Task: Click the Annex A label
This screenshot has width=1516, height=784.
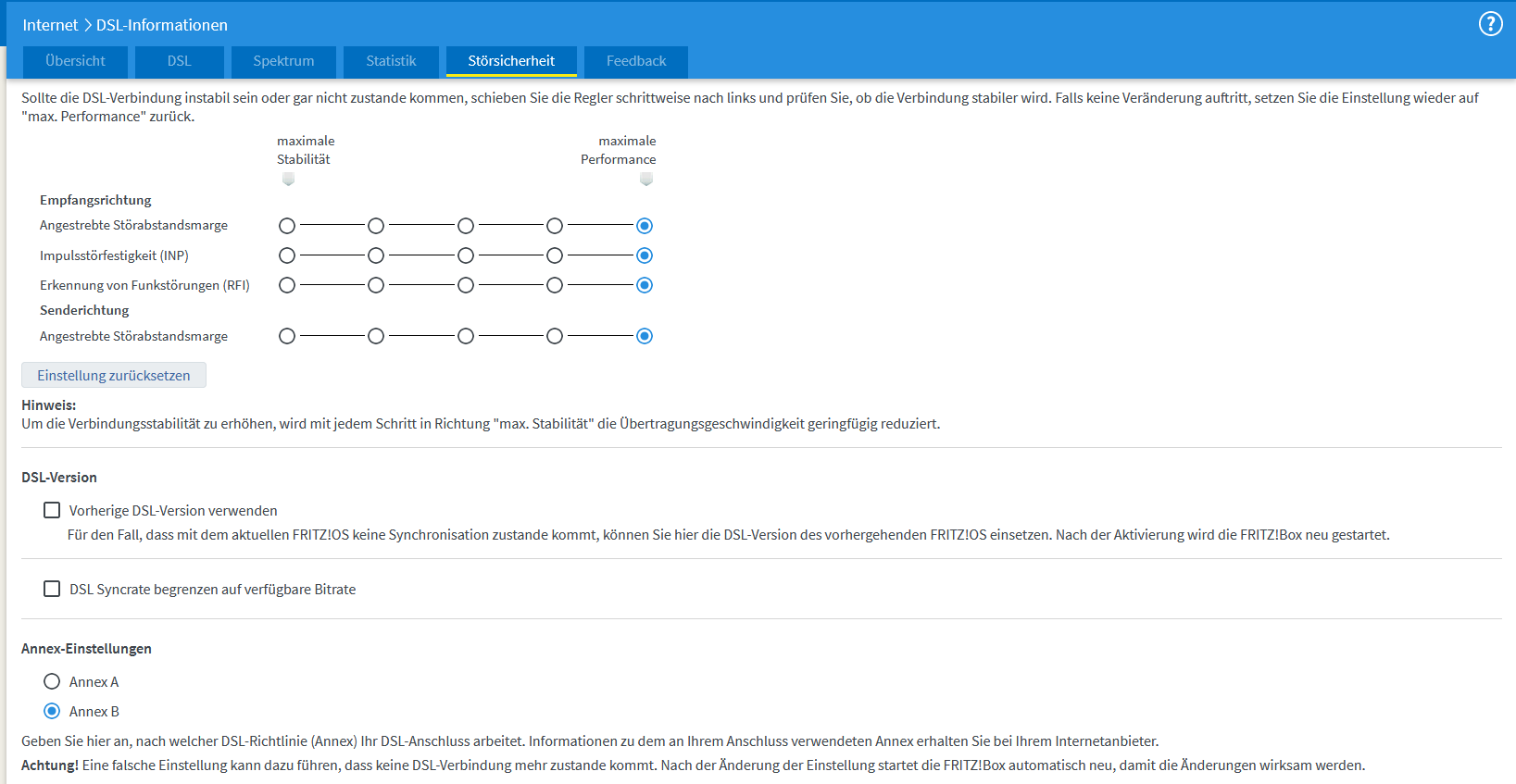Action: pos(94,681)
